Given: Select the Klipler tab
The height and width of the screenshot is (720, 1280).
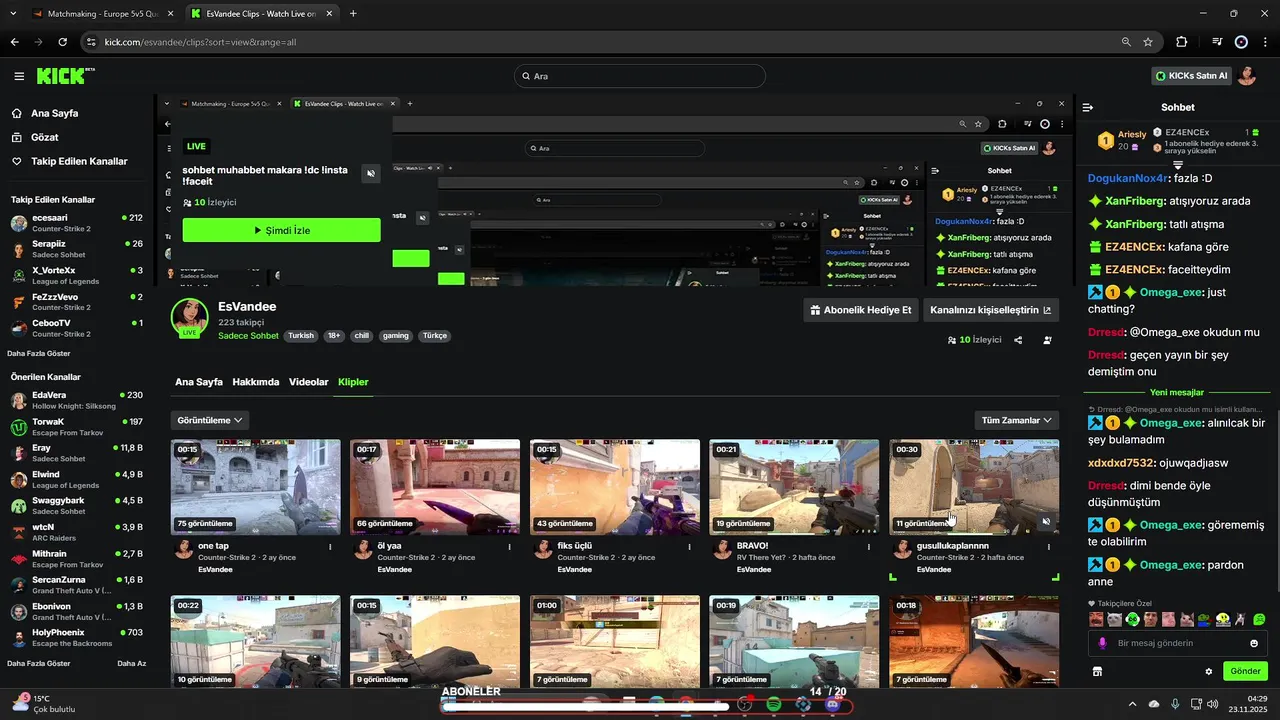Looking at the screenshot, I should [x=354, y=382].
